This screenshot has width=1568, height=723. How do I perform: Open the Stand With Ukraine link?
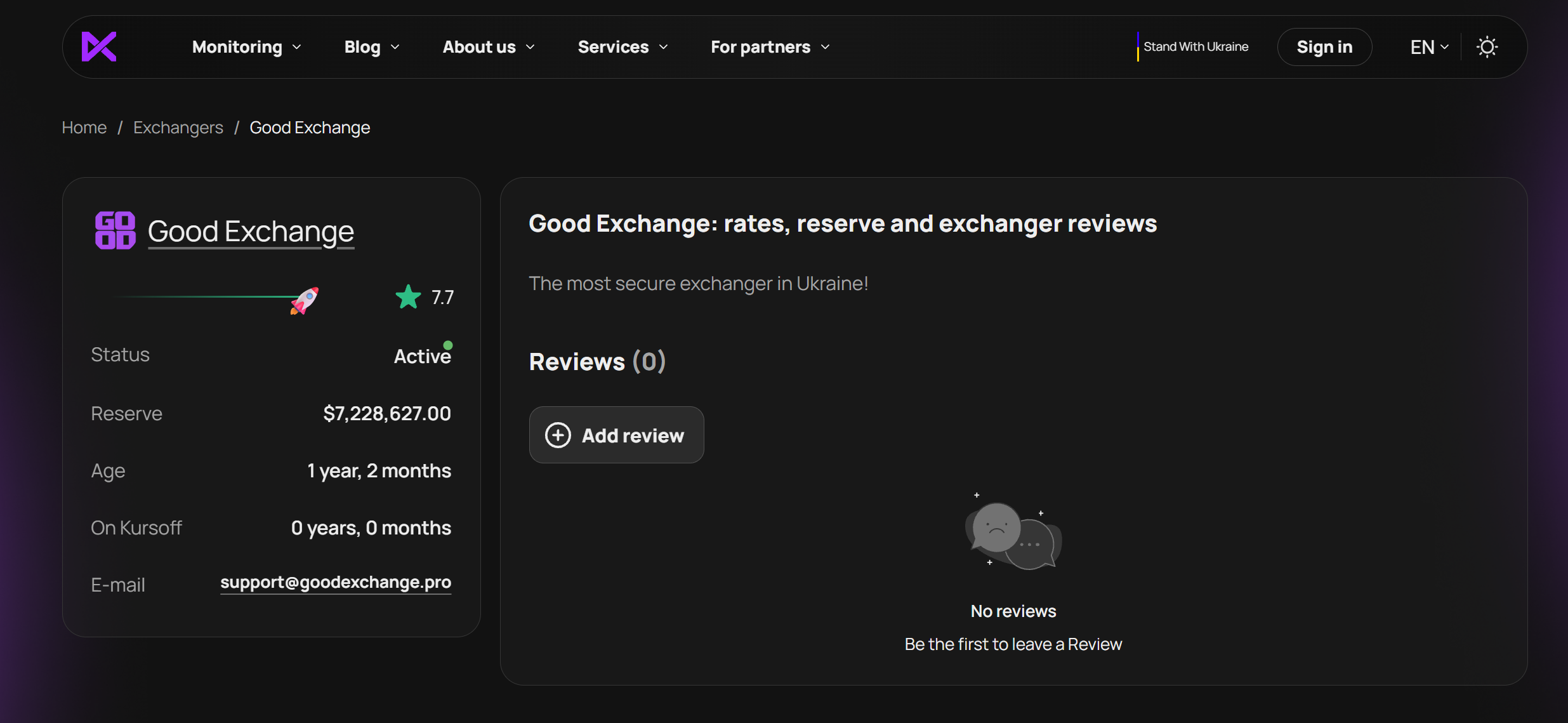[1193, 47]
